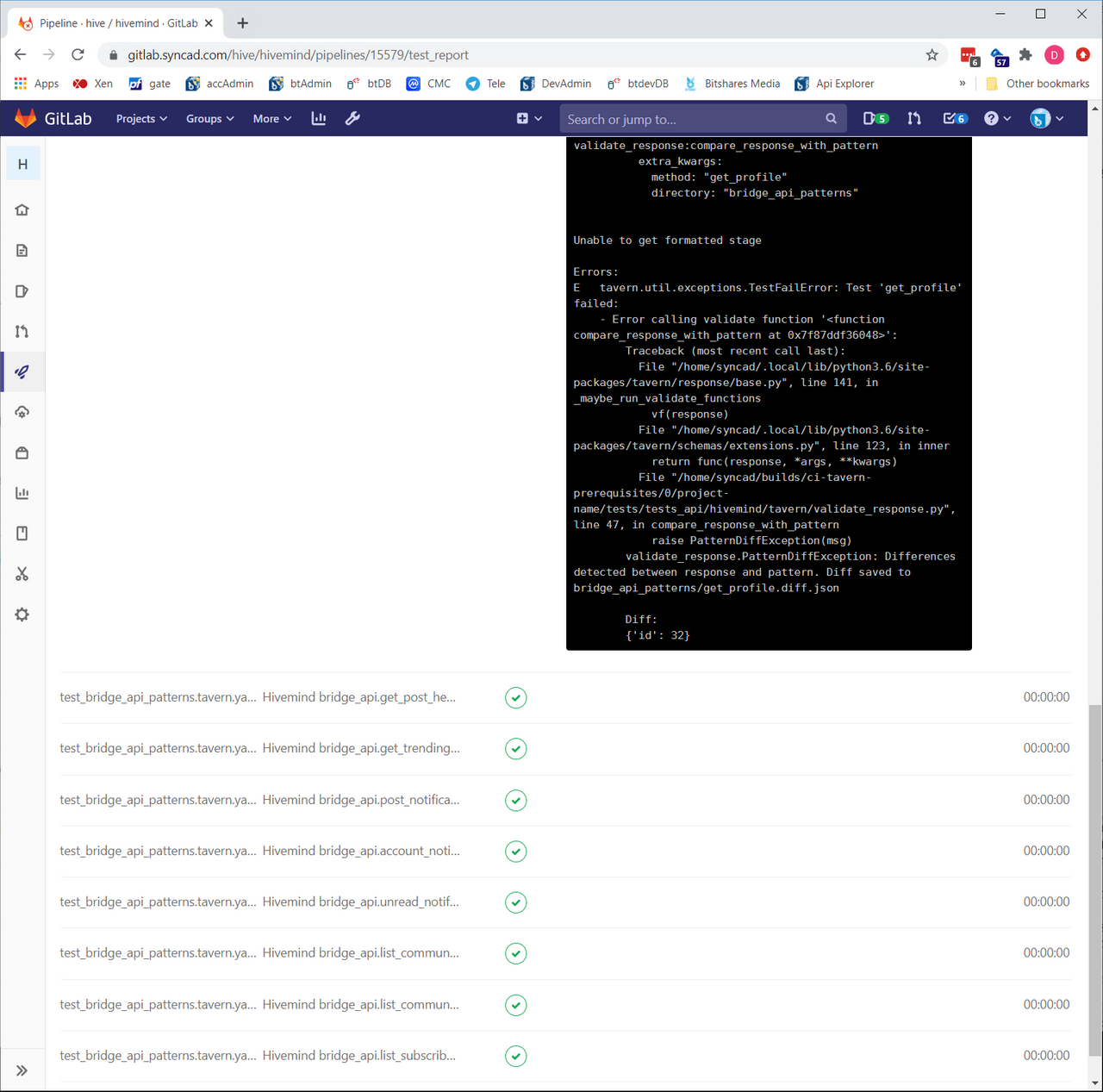Screen dimensions: 1103x1092
Task: Open DevAdmin bookmark
Action: click(556, 84)
